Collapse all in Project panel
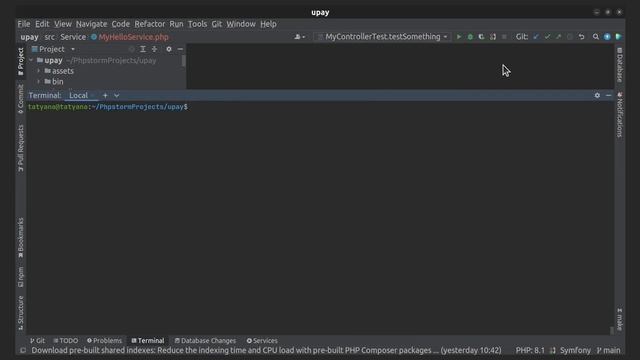 point(154,49)
